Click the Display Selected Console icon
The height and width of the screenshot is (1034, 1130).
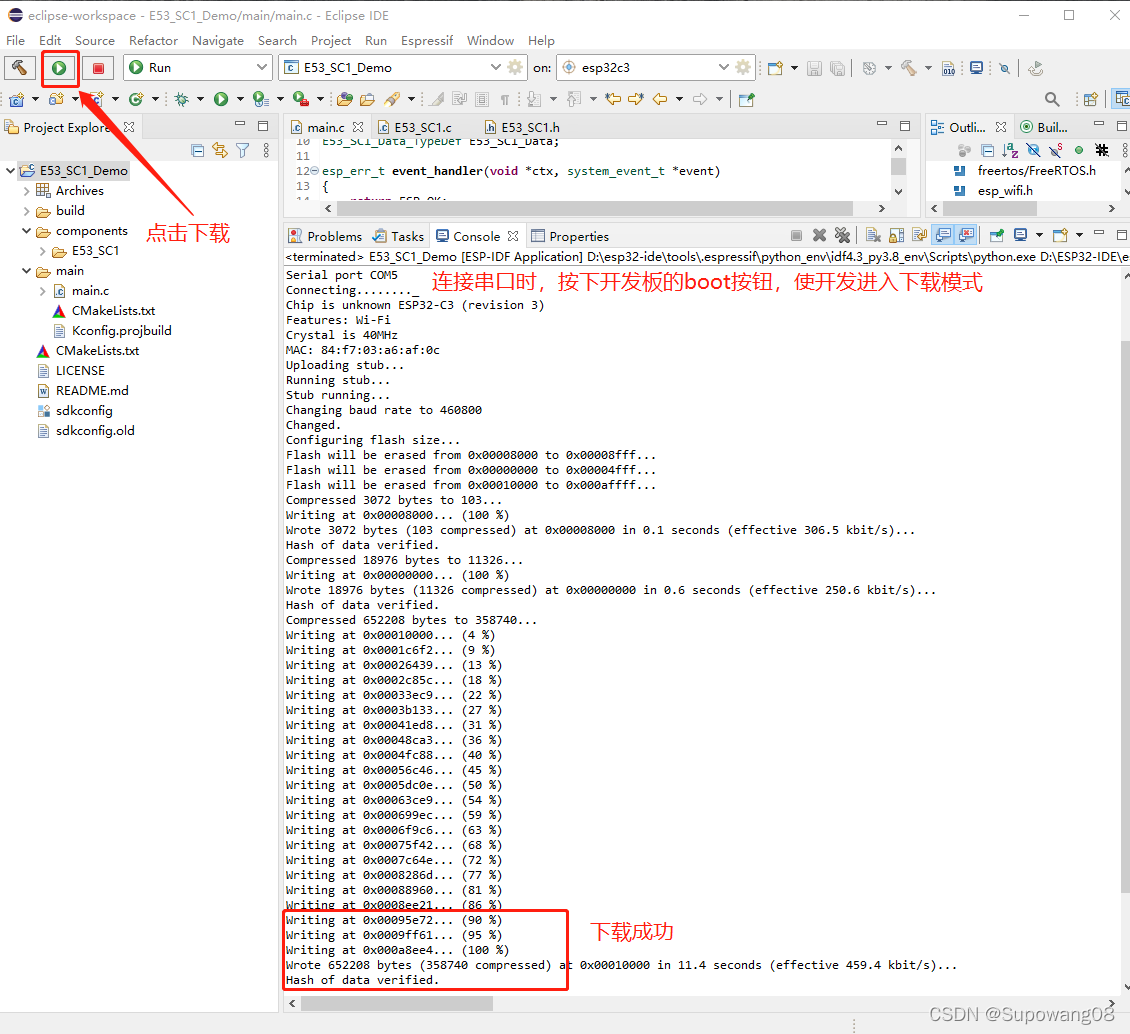coord(1020,236)
